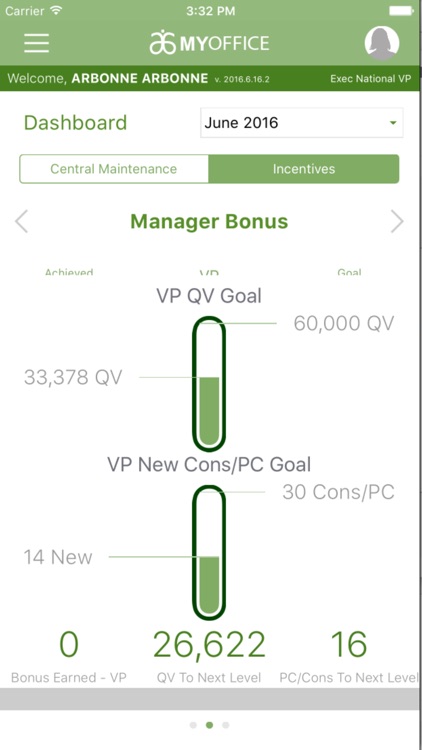Select the middle active page dot
422x750 pixels.
coord(210,725)
